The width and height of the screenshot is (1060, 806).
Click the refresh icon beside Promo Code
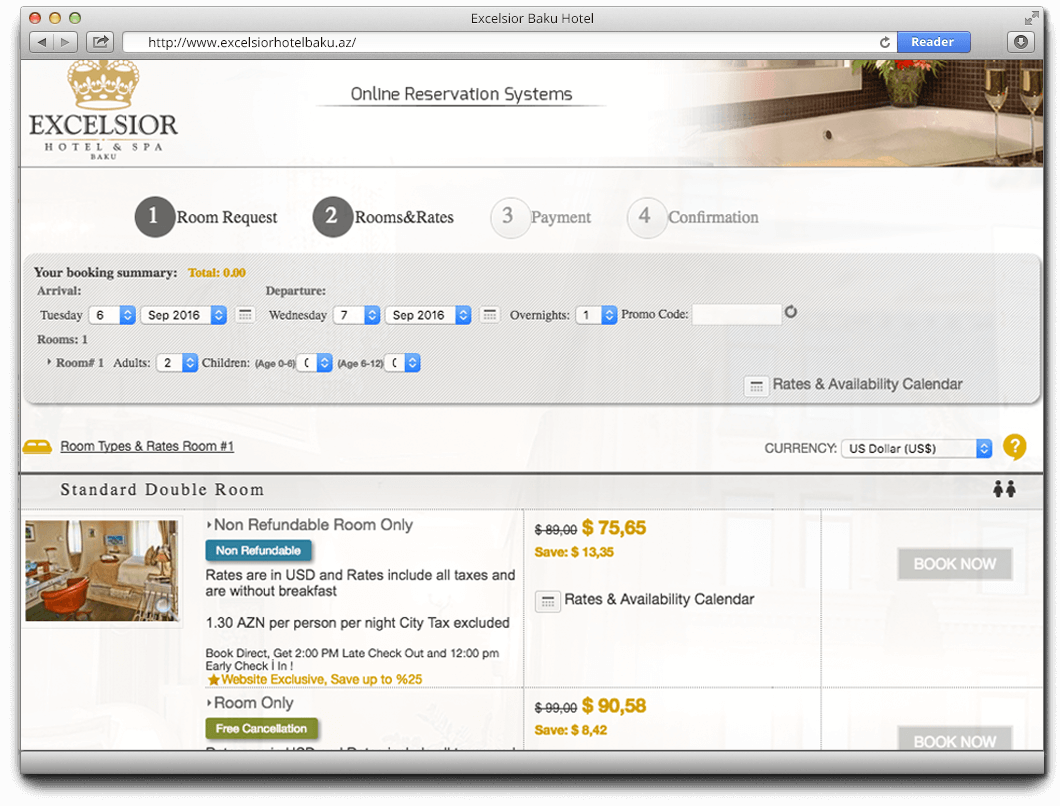tap(791, 313)
